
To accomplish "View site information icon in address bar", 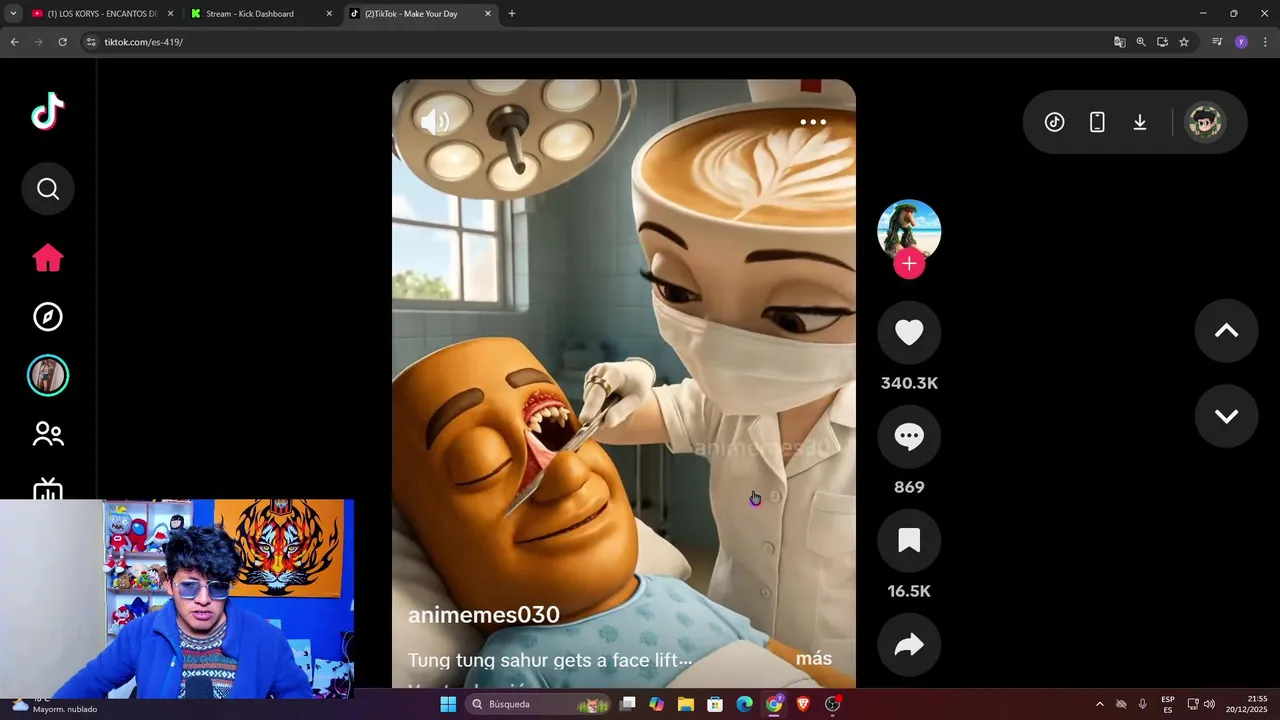I will click(91, 42).
